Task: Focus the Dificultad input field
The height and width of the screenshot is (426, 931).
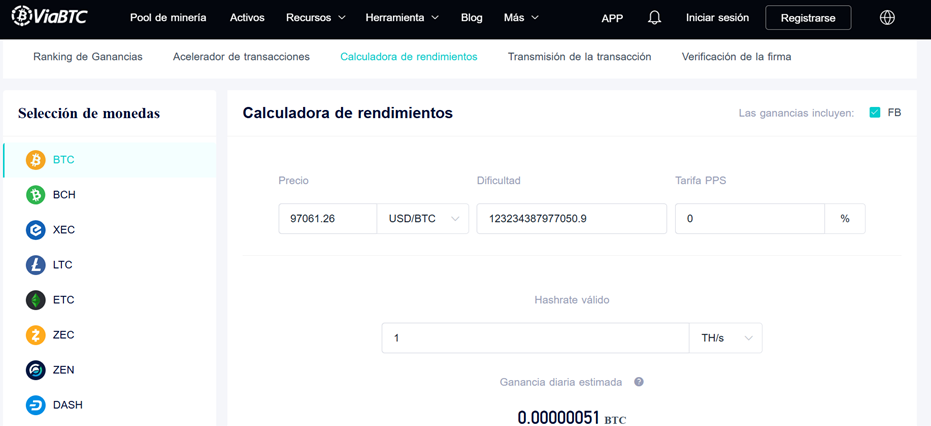Action: (572, 219)
